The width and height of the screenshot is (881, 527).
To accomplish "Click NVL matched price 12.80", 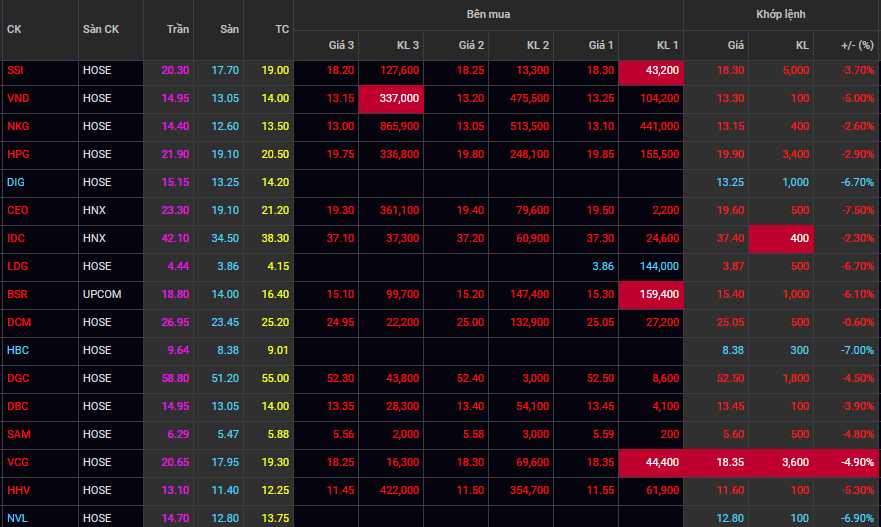I will click(x=730, y=519).
